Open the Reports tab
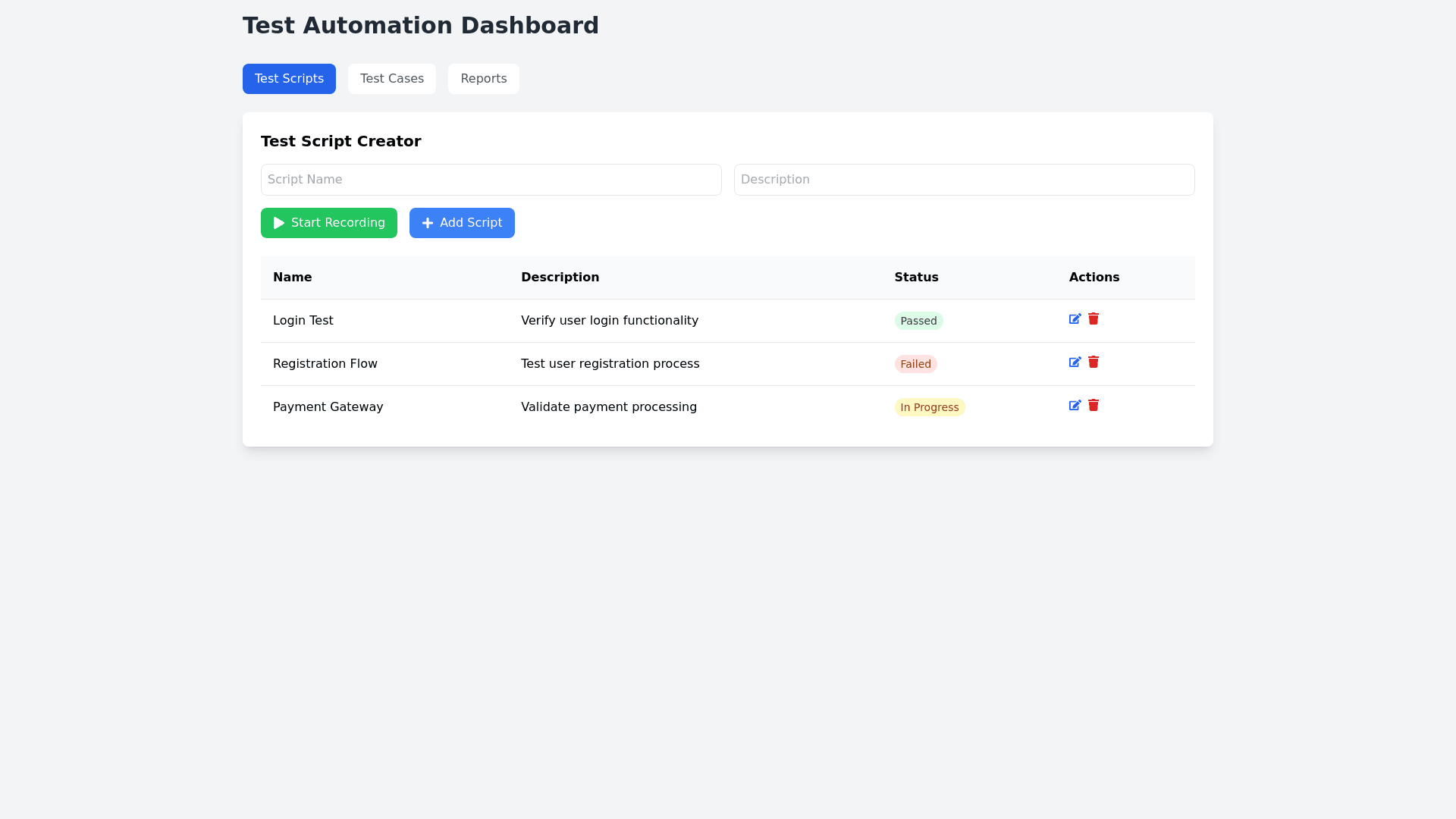Screen dimensions: 1456x819 [483, 79]
